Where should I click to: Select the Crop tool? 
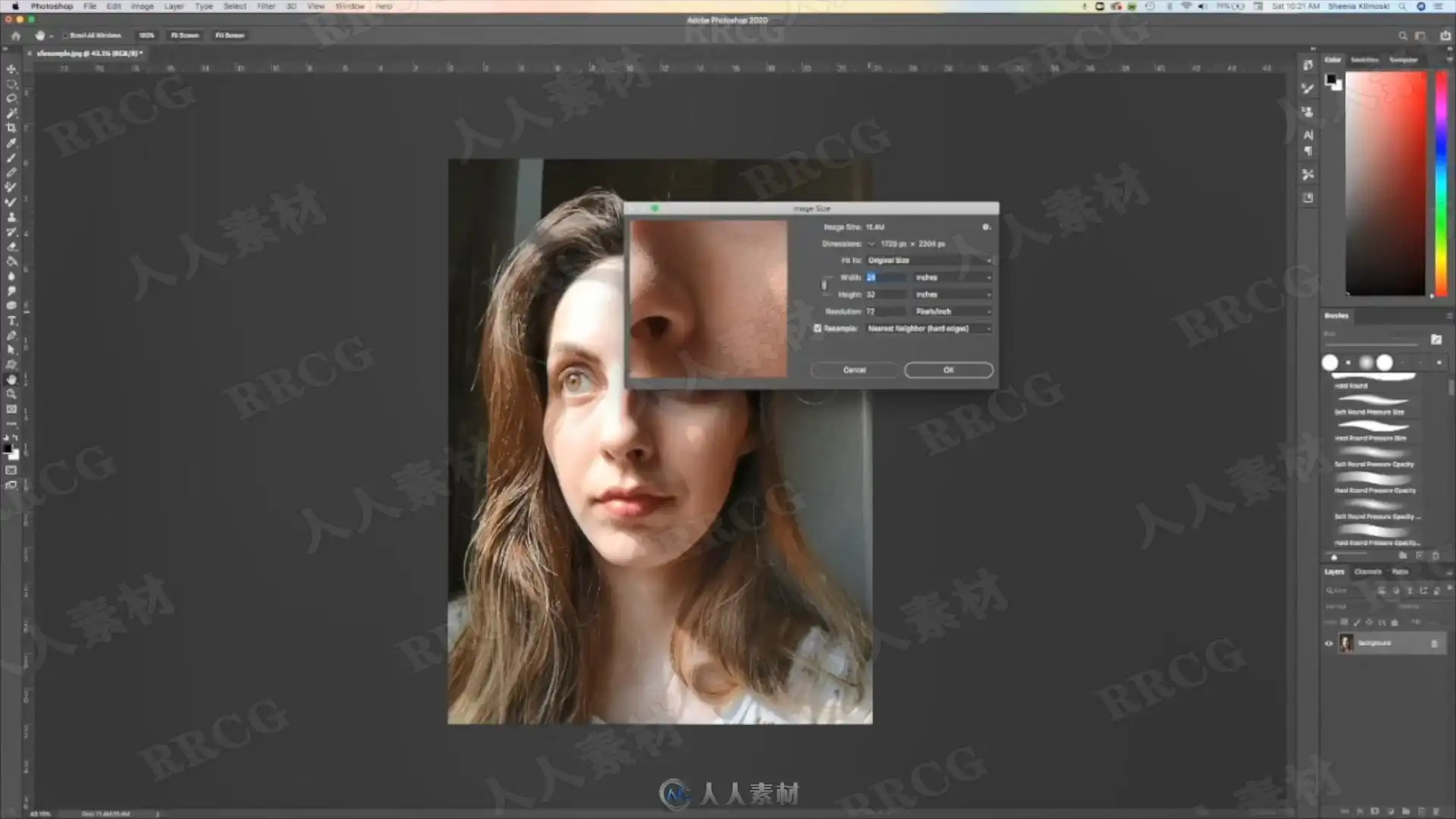11,128
